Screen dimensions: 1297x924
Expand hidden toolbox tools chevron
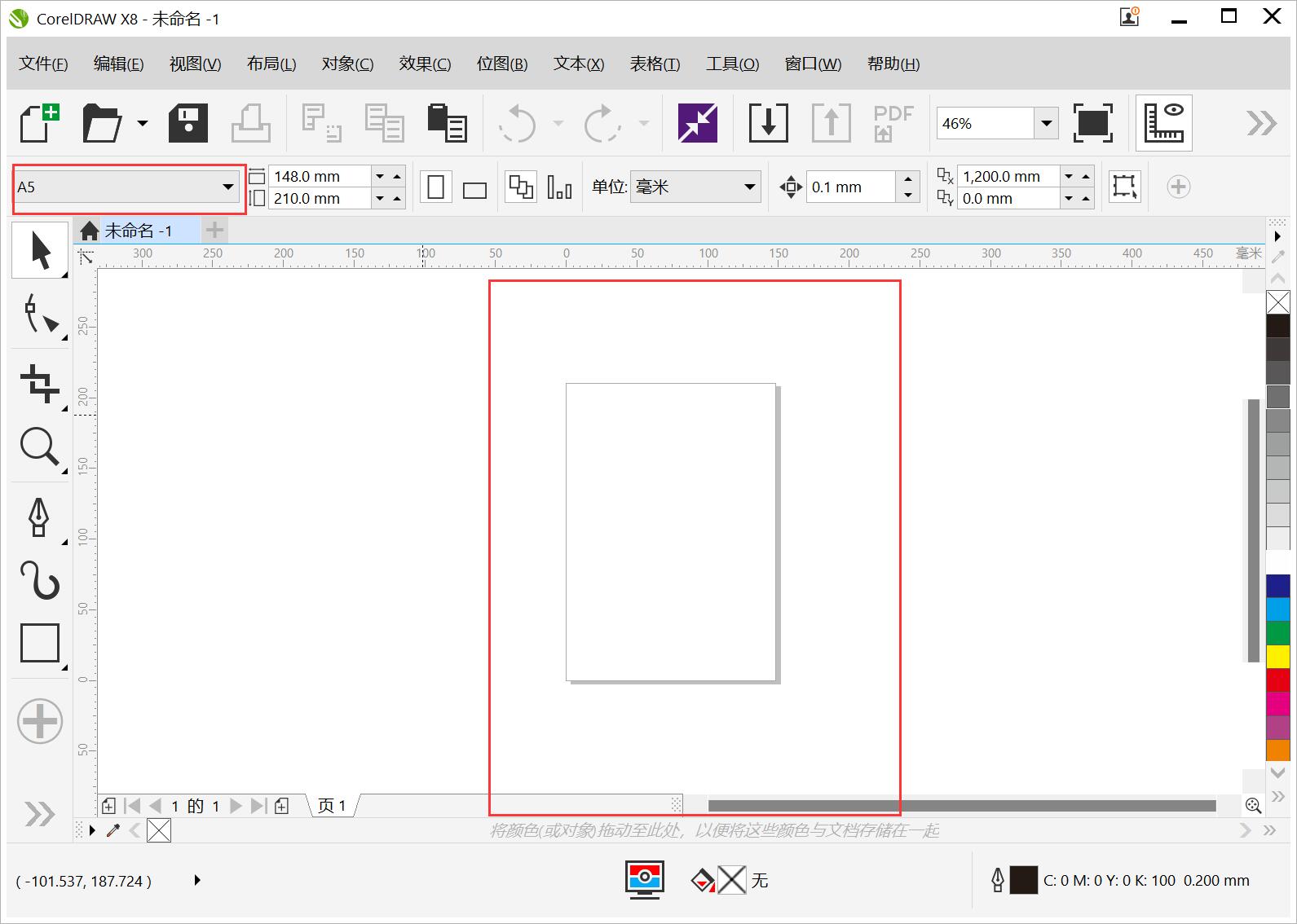[40, 814]
